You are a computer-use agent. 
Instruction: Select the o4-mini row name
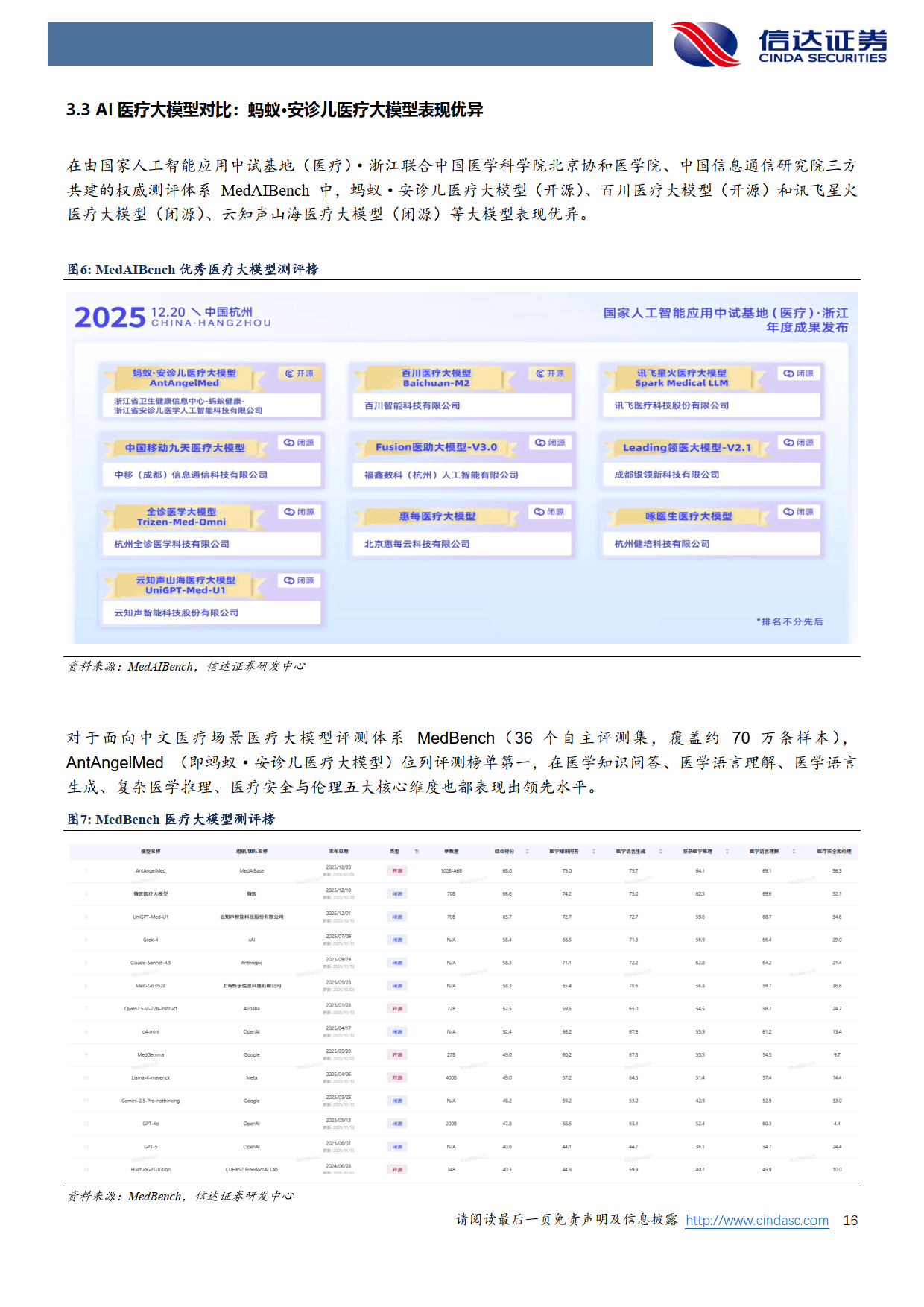coord(151,1032)
